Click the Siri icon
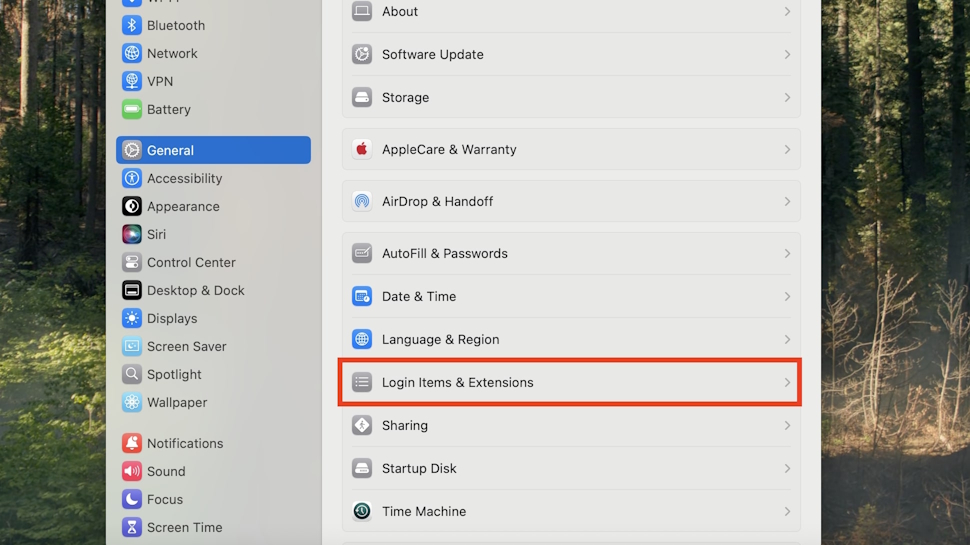Image resolution: width=970 pixels, height=545 pixels. 131,234
